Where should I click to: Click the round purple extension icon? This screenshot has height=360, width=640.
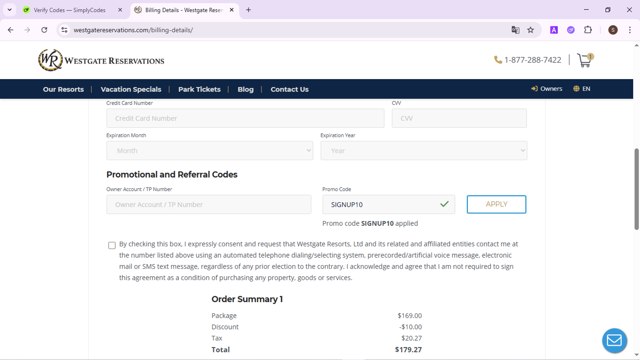coord(571,30)
